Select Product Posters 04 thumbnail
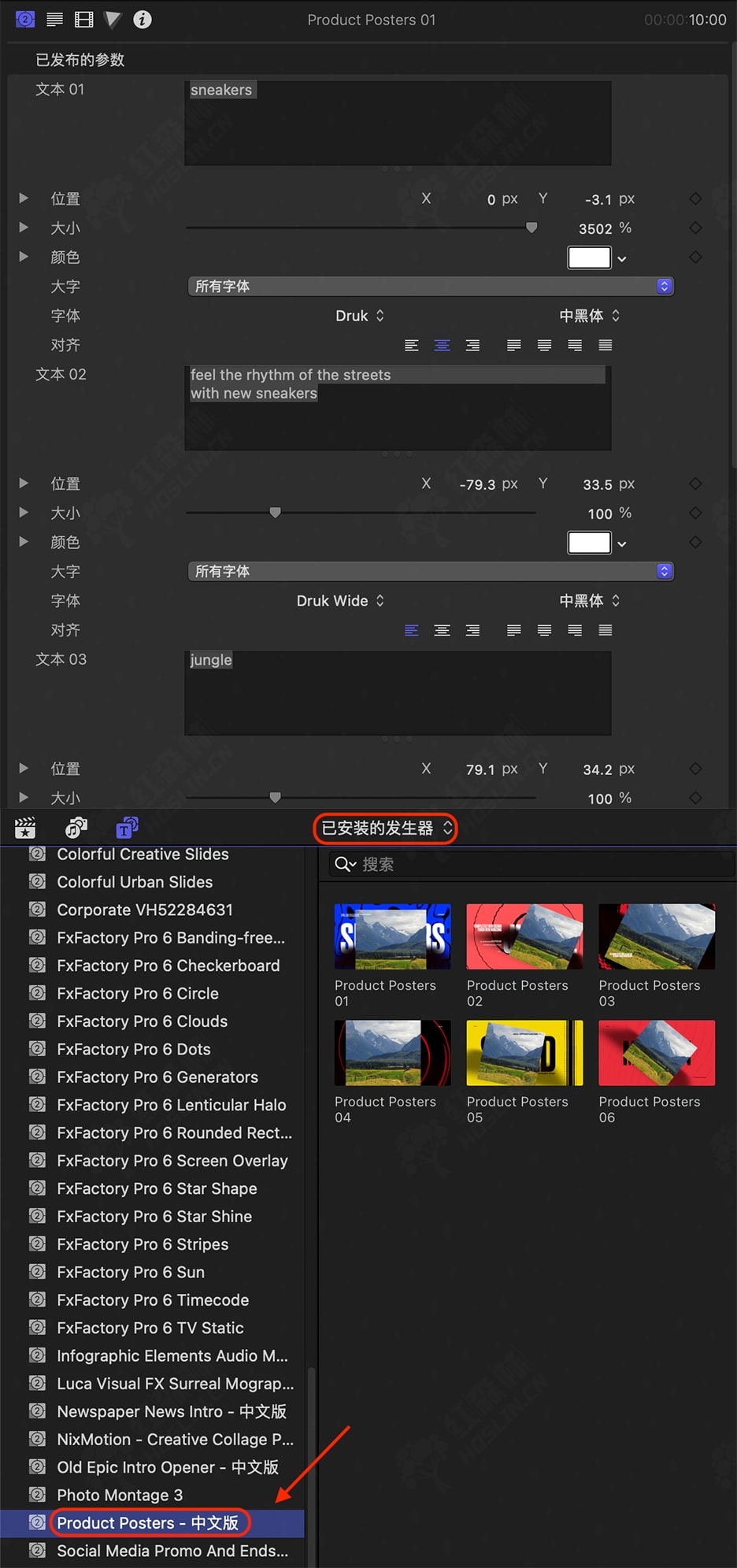This screenshot has width=737, height=1568. pyautogui.click(x=393, y=1053)
